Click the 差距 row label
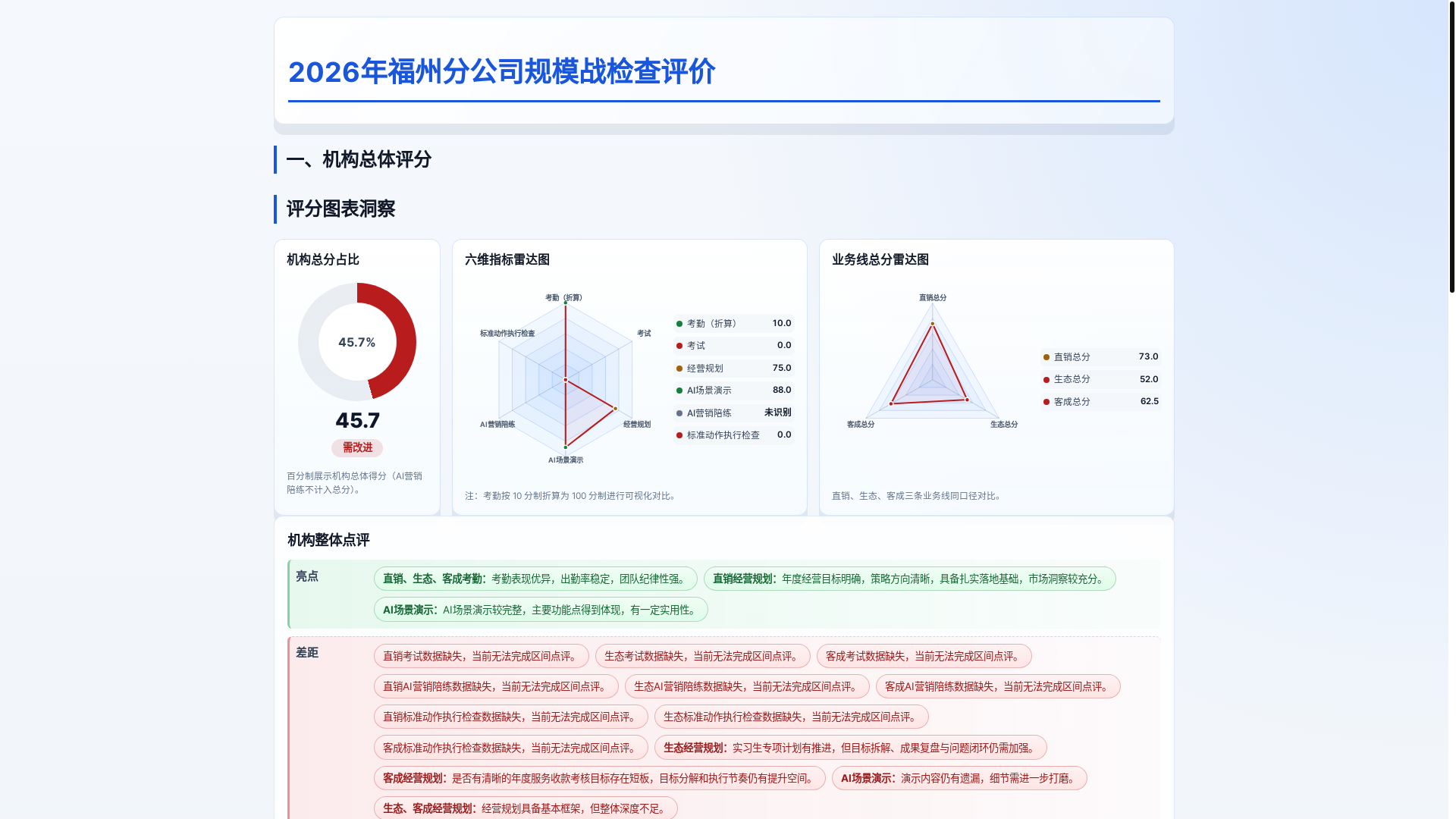This screenshot has height=819, width=1456. [x=307, y=653]
